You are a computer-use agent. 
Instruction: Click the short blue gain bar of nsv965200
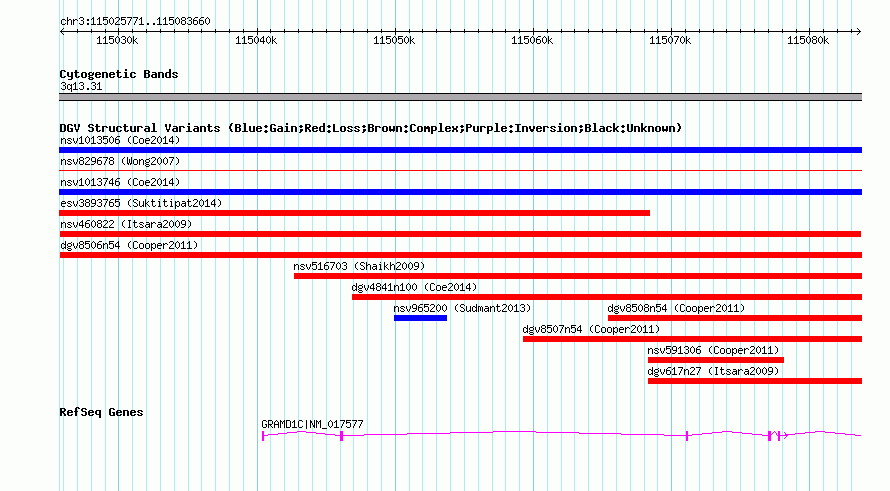(421, 318)
